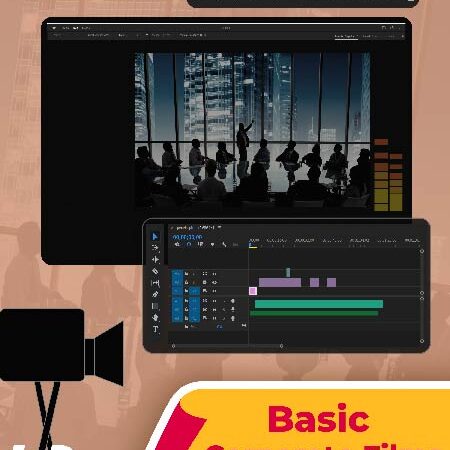Open the home icon in Premiere top bar
450x450 pixels.
[x=54, y=28]
